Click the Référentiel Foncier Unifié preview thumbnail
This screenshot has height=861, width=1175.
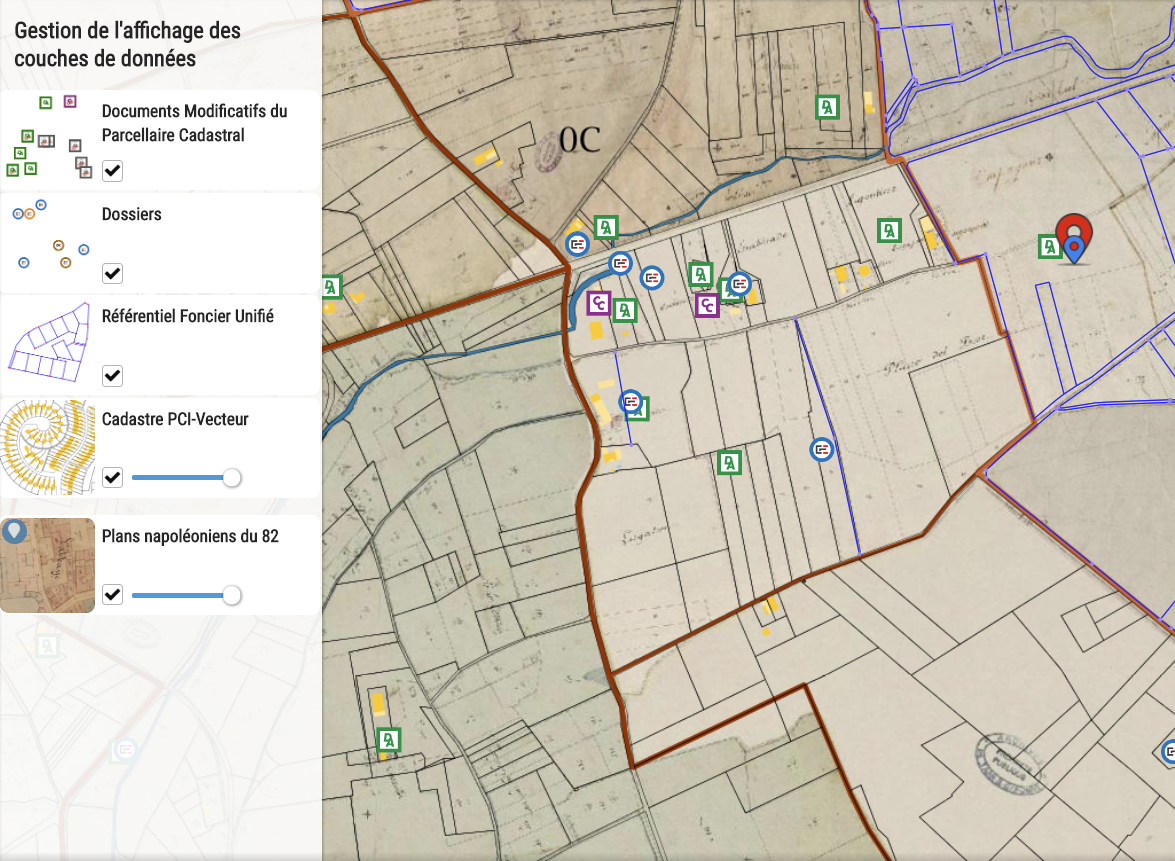tap(48, 343)
